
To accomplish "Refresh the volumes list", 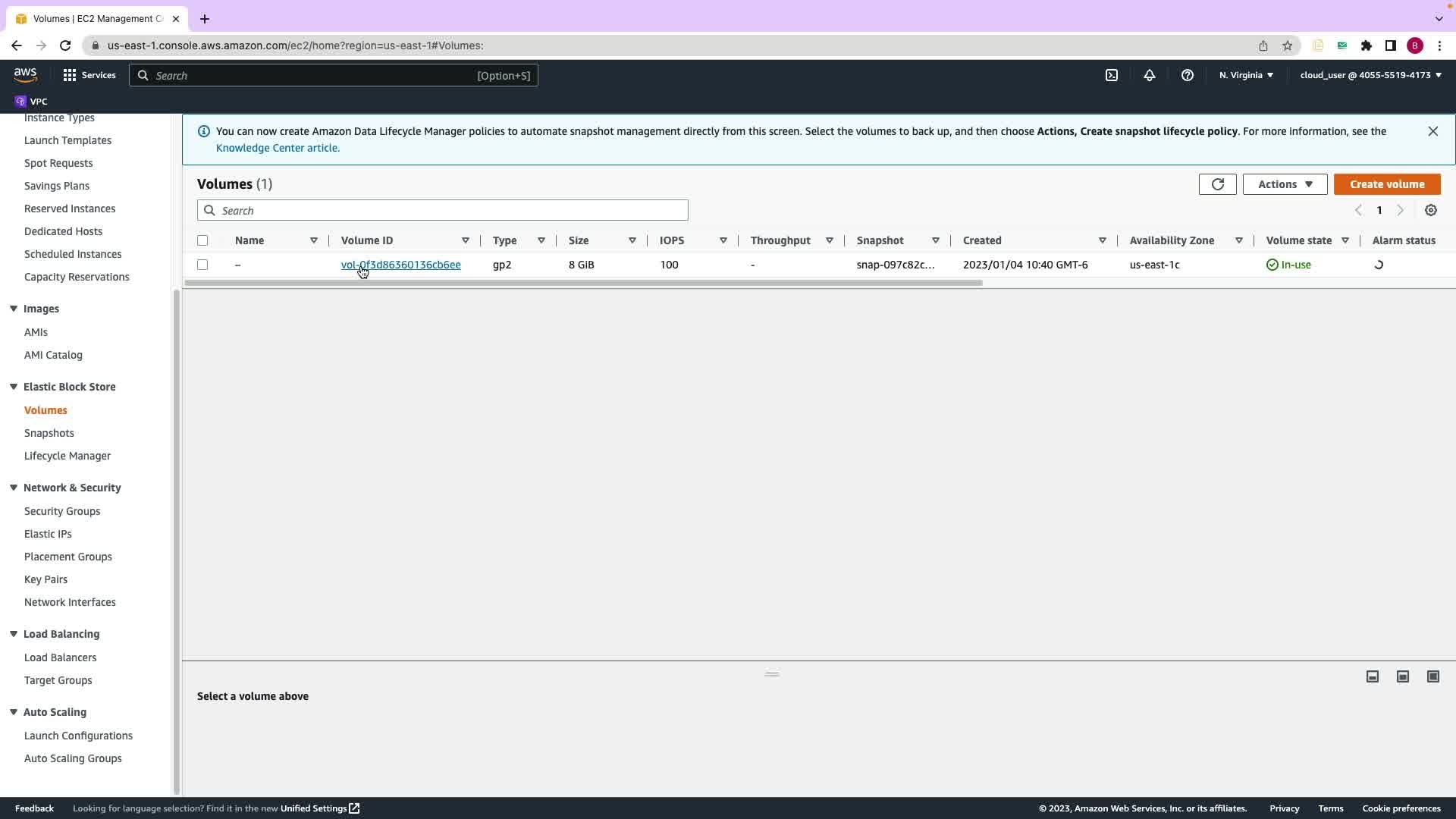I will [1217, 184].
